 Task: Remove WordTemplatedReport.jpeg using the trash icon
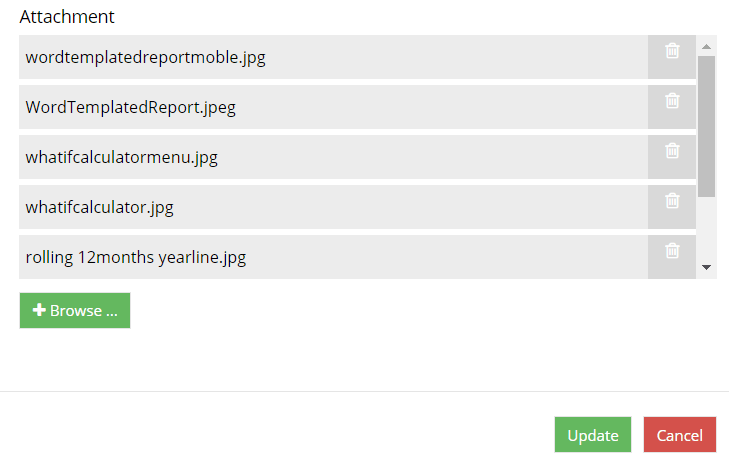pyautogui.click(x=672, y=100)
